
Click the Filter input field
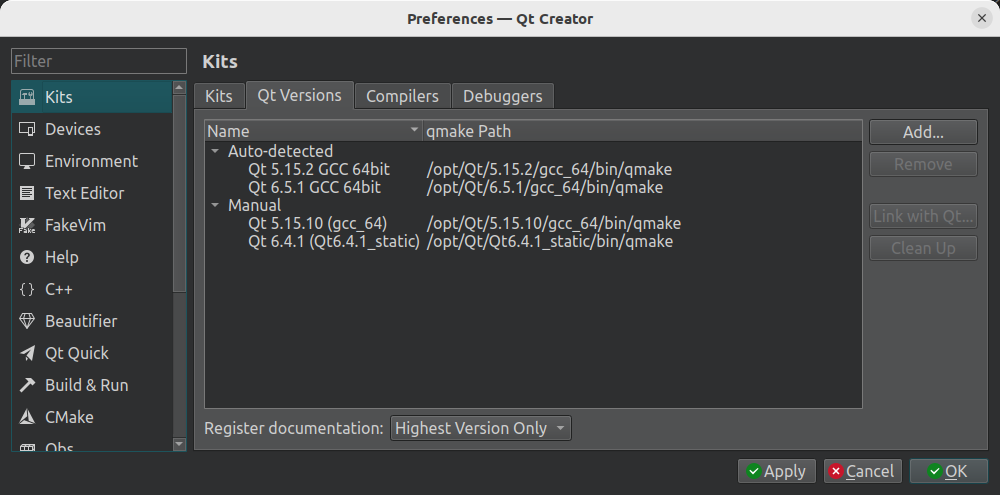click(x=99, y=61)
